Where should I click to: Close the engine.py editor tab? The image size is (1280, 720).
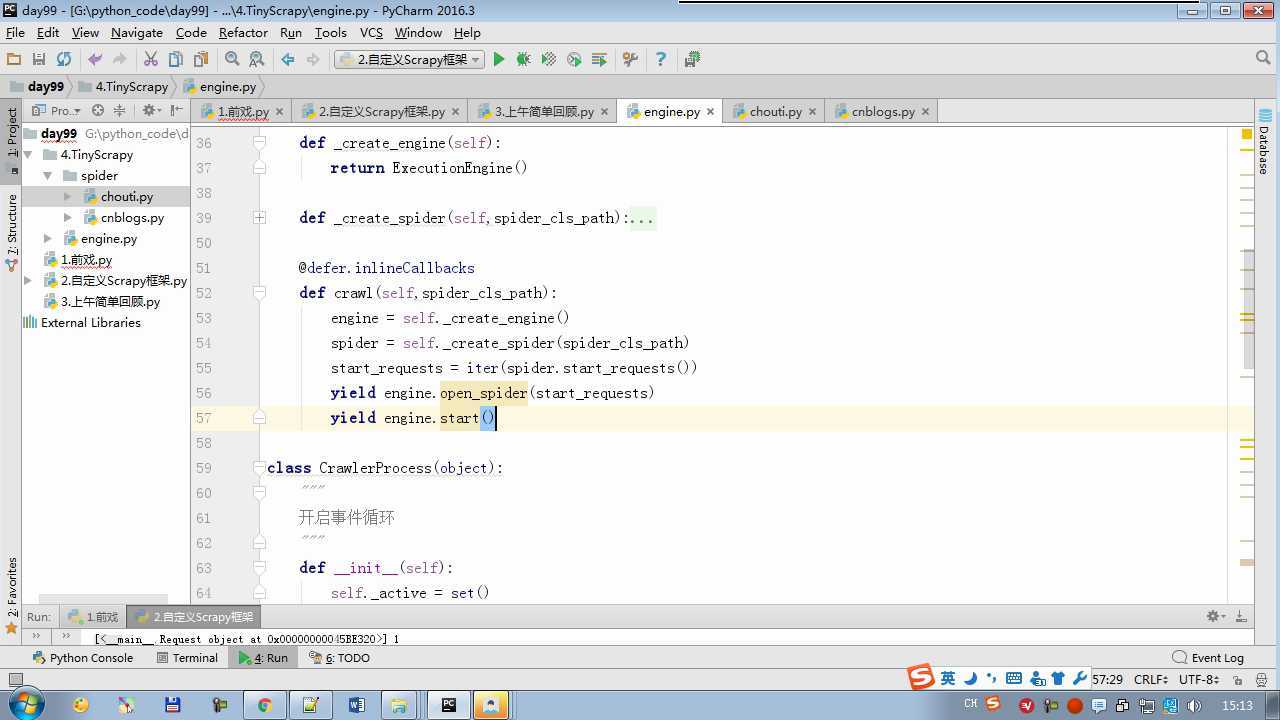pos(711,112)
